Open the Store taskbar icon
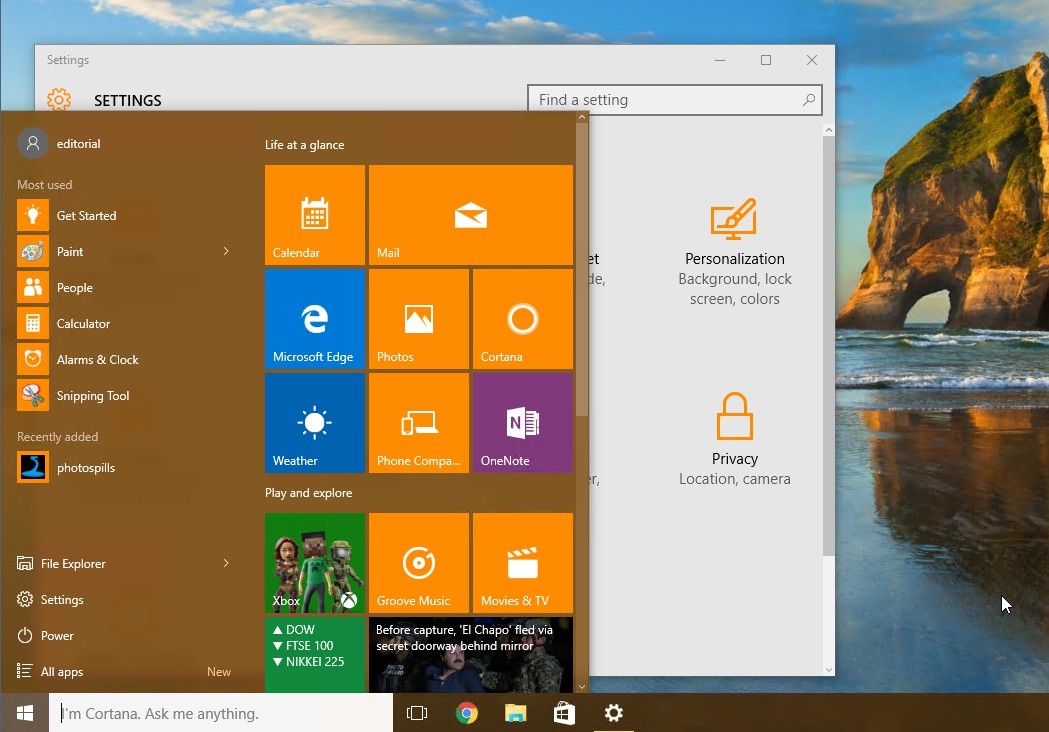The height and width of the screenshot is (732, 1049). [564, 713]
